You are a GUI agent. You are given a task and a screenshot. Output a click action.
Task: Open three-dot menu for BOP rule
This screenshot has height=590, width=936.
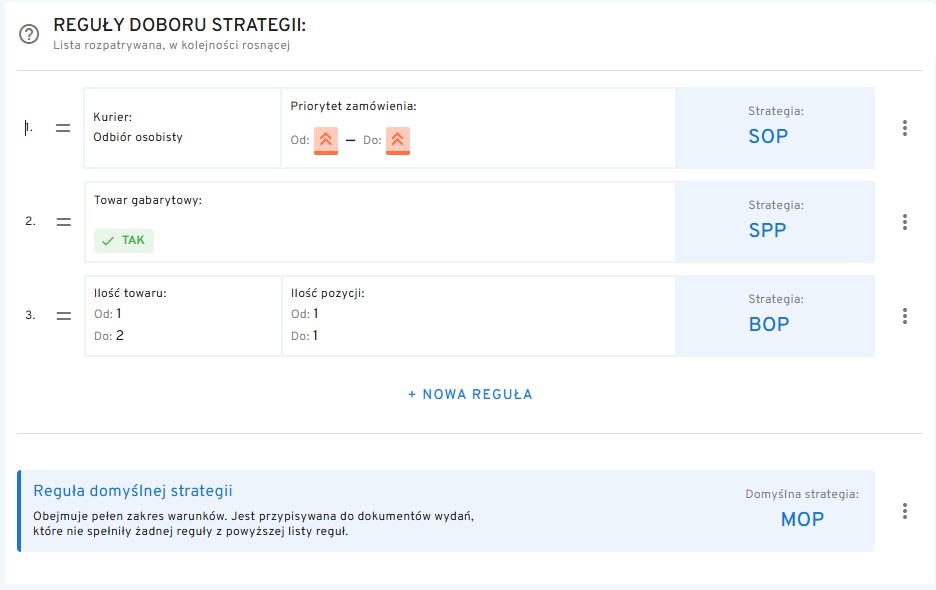click(904, 316)
